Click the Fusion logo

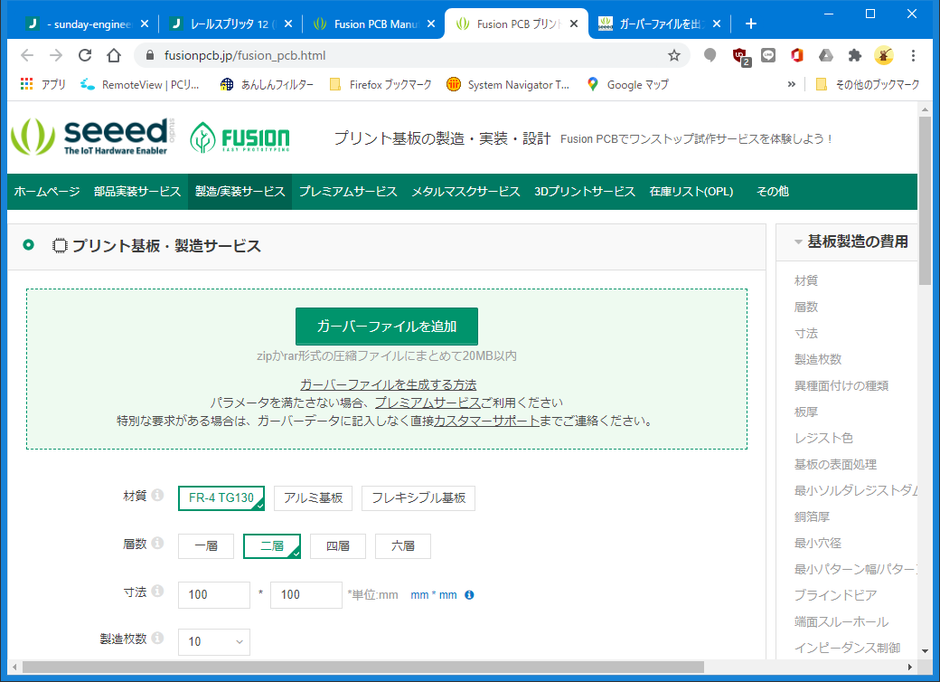coord(239,137)
